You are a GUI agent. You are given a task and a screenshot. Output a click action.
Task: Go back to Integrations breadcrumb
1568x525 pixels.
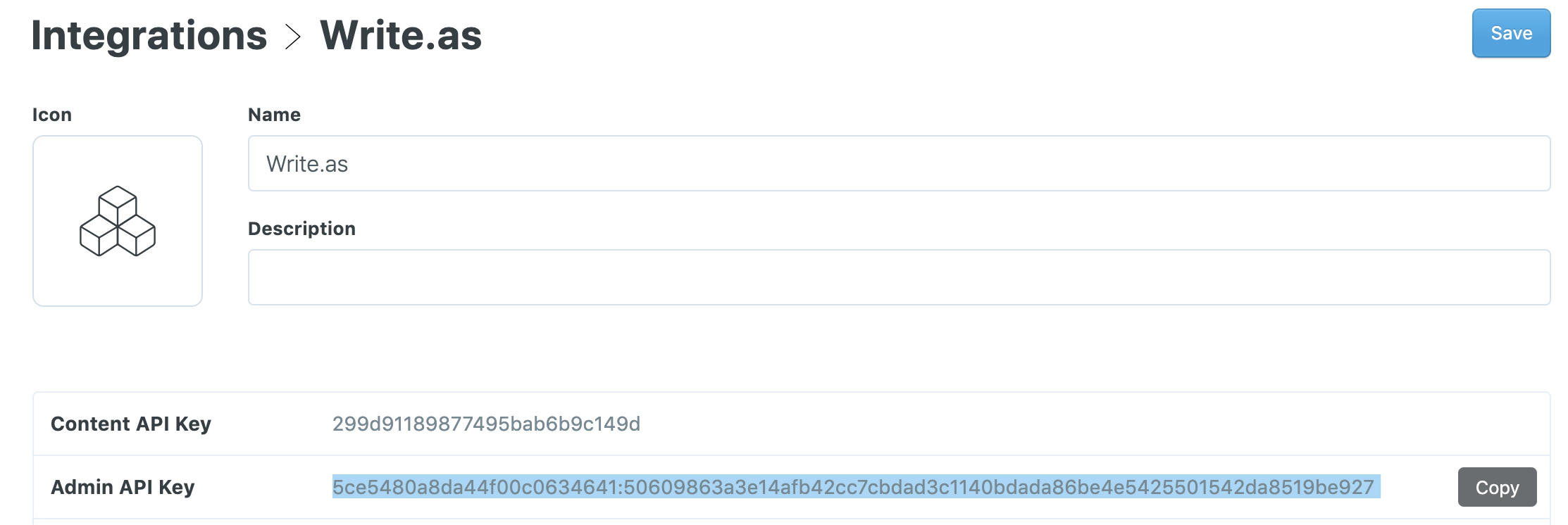click(x=149, y=35)
